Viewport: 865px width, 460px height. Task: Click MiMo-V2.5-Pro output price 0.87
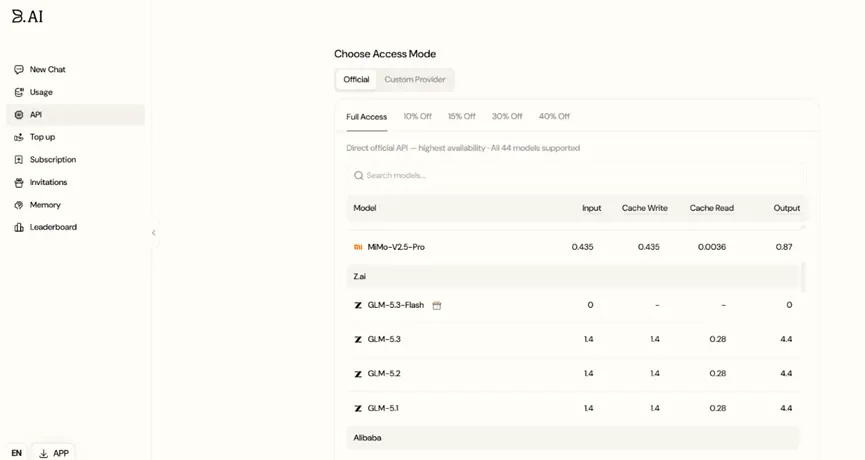point(784,247)
